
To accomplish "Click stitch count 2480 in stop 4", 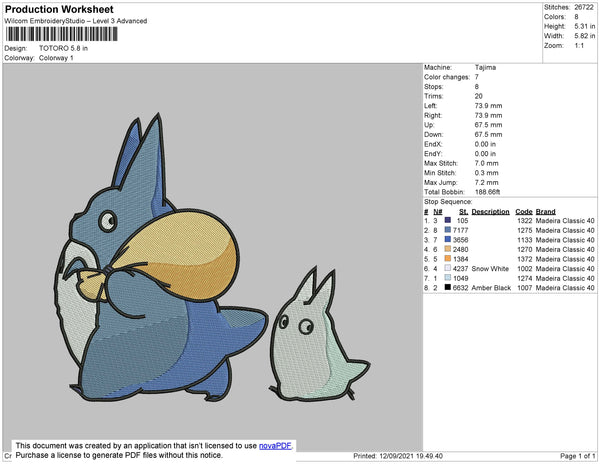I will point(460,249).
